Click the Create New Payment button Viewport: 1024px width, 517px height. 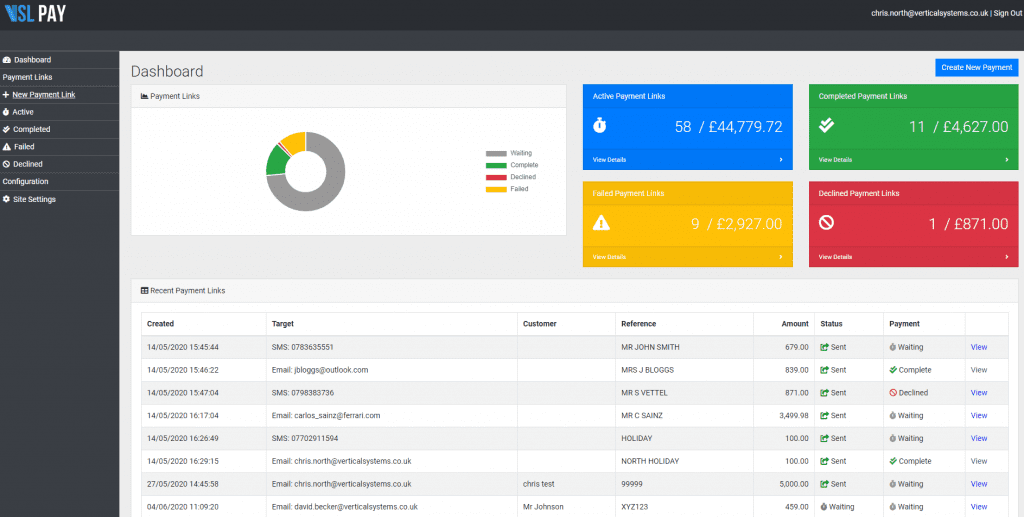[976, 67]
